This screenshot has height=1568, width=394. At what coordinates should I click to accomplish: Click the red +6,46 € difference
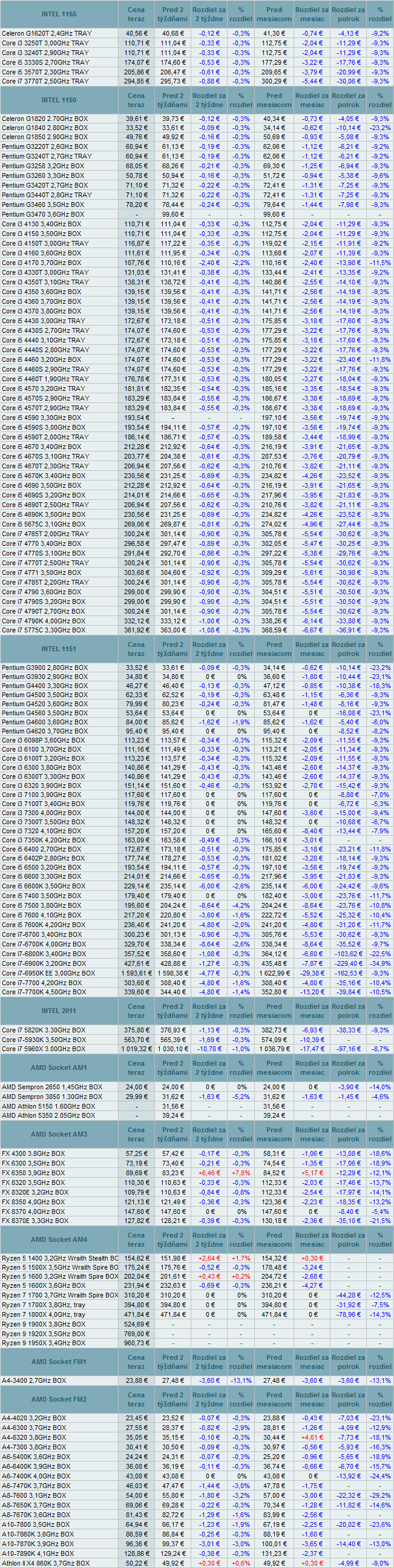coord(209,1172)
